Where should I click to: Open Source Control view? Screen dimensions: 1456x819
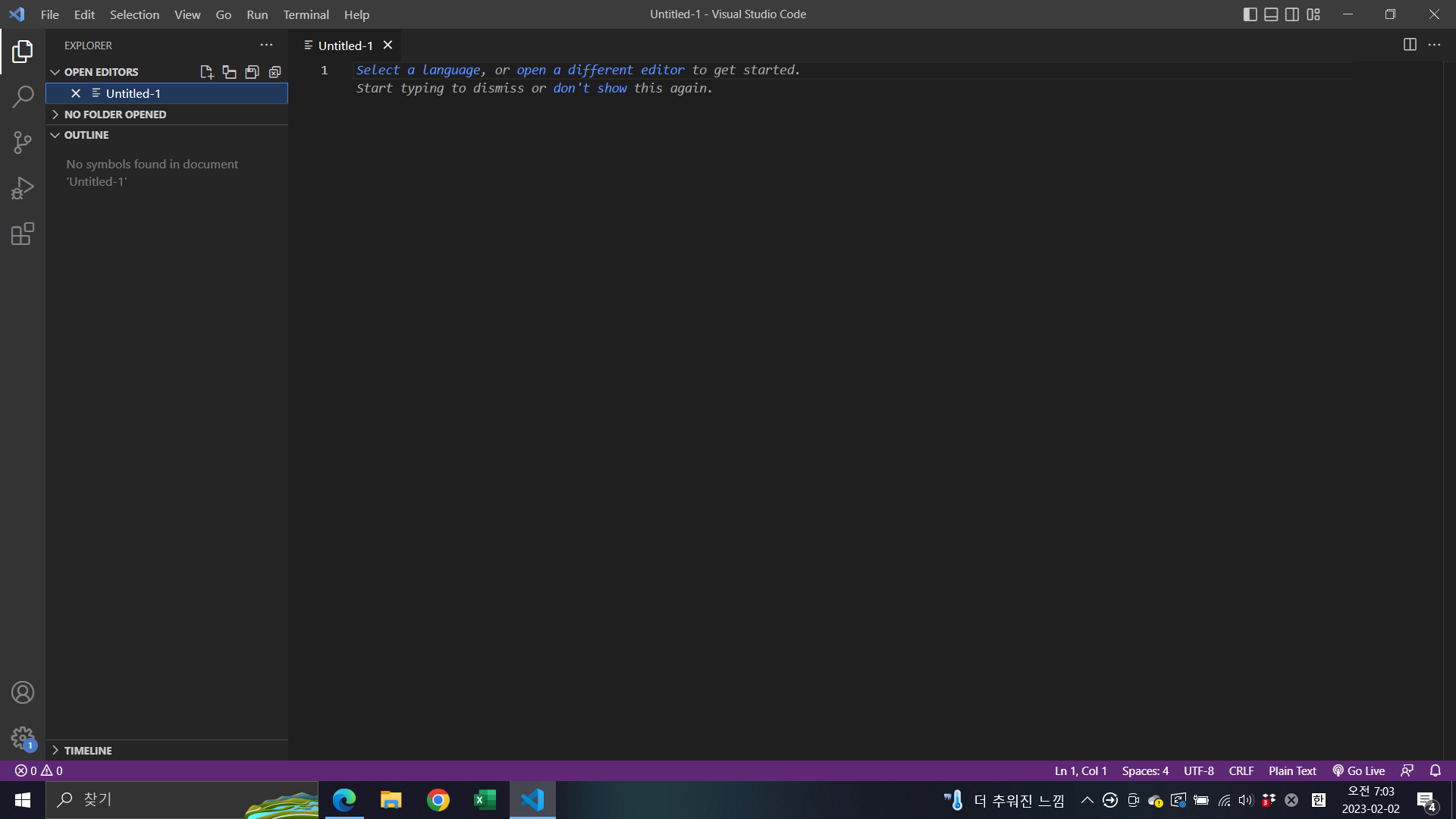pyautogui.click(x=23, y=143)
